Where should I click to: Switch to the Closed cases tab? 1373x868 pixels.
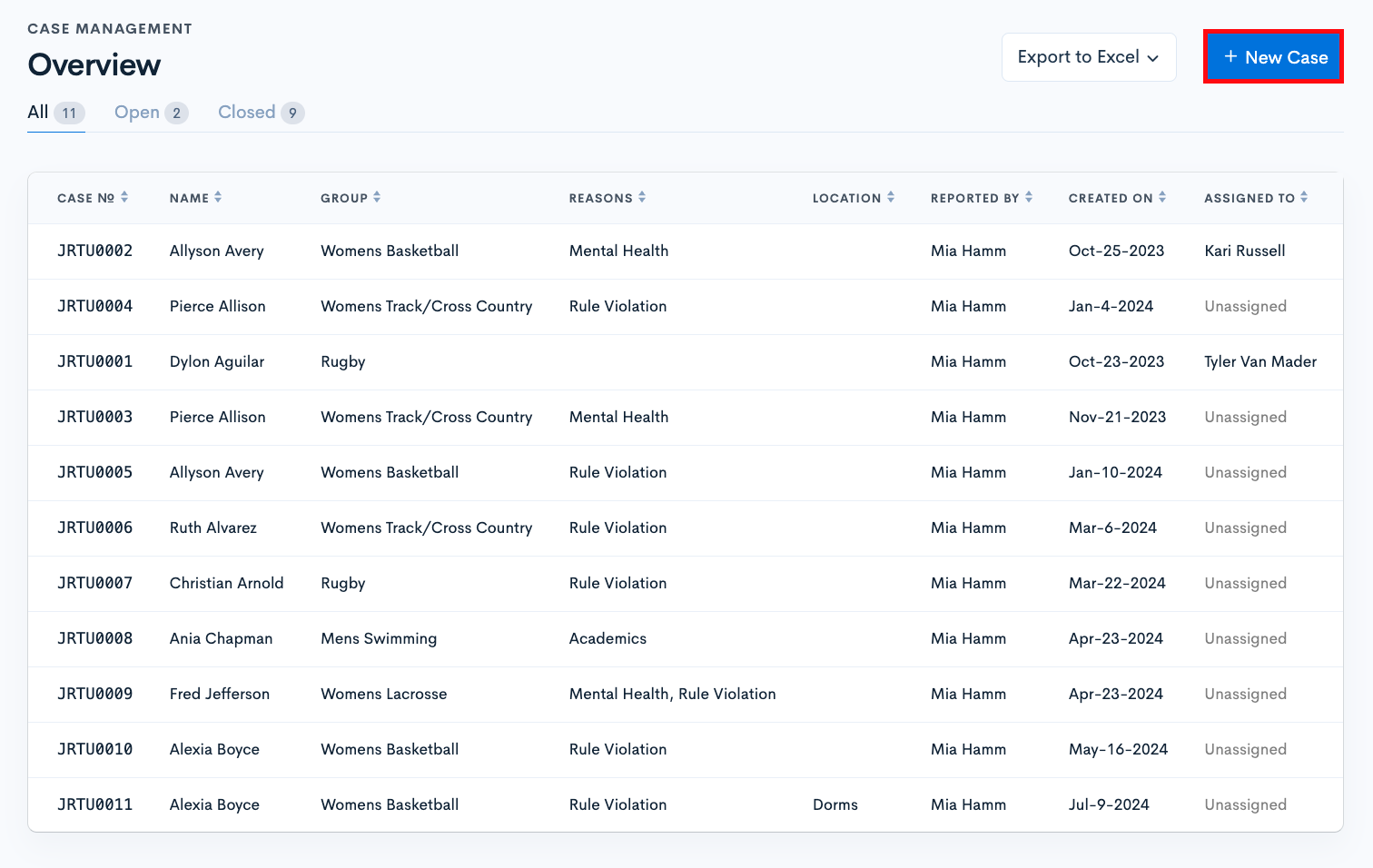[x=261, y=113]
